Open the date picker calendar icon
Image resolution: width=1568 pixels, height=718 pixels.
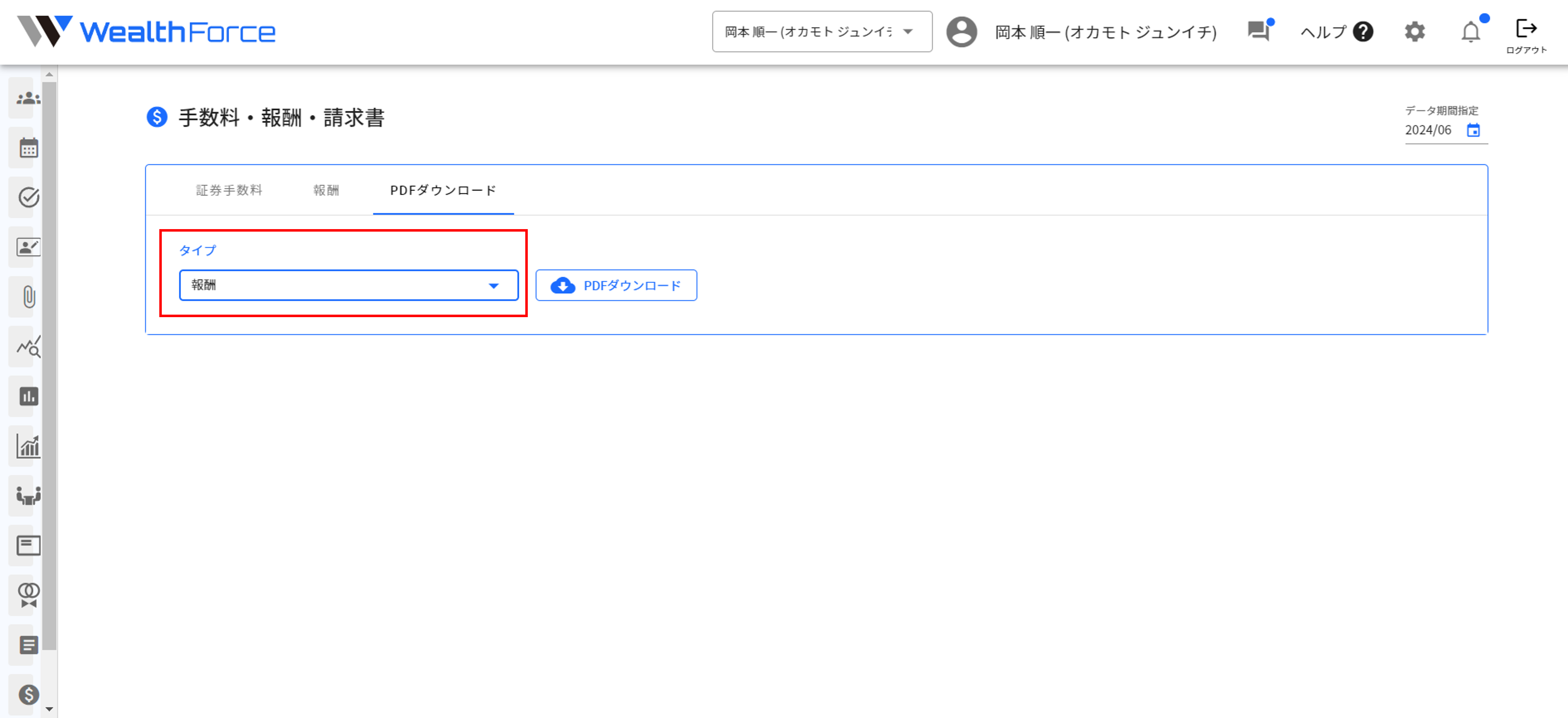coord(1472,130)
